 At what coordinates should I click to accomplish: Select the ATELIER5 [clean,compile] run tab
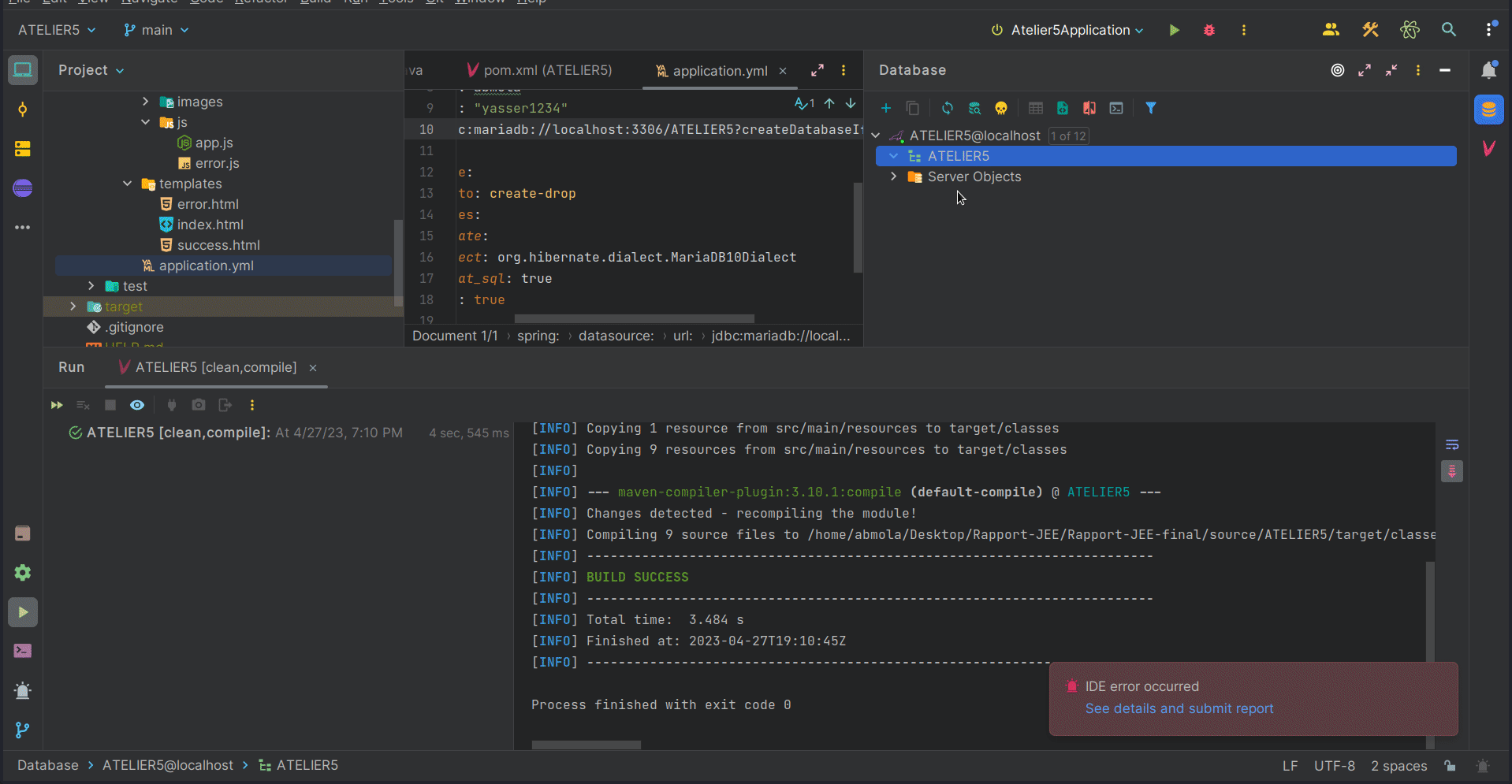215,367
